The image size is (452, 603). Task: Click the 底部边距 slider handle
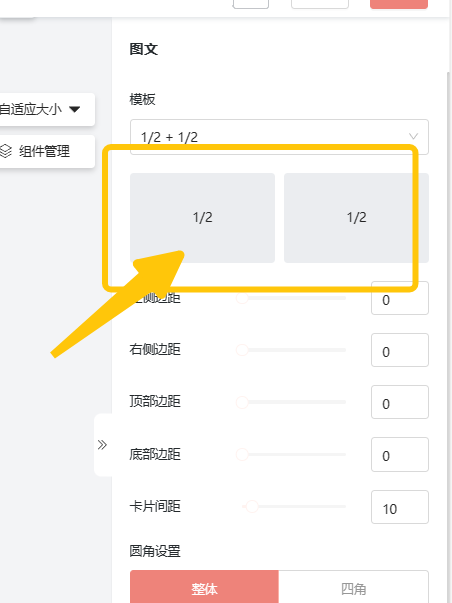pyautogui.click(x=242, y=454)
